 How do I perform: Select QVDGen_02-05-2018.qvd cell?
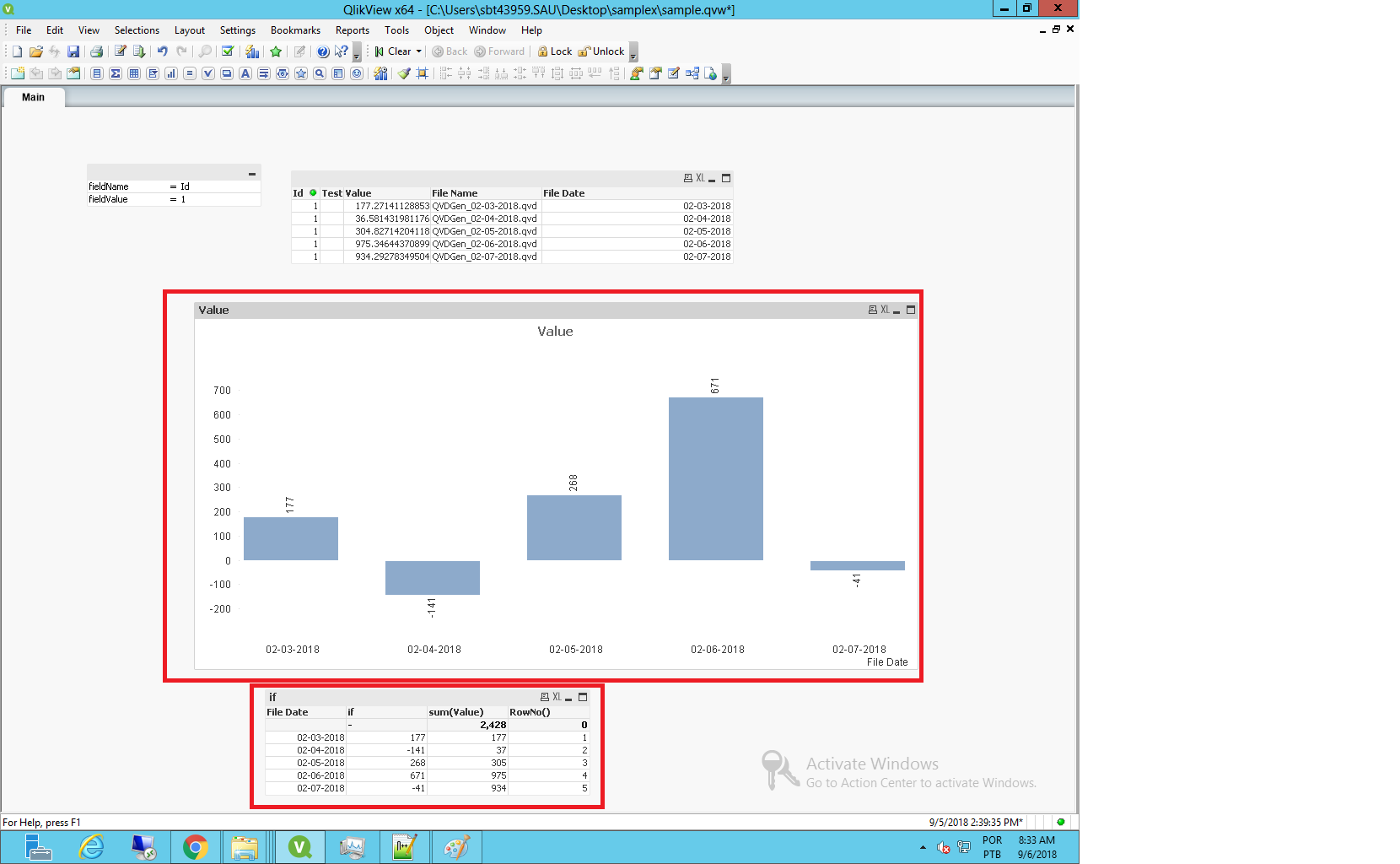coord(485,231)
